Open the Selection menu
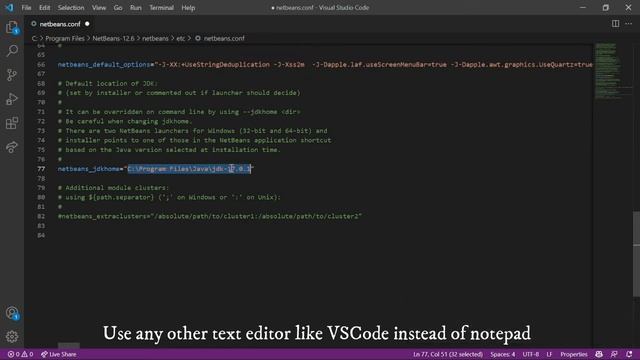640x360 pixels. [71, 8]
